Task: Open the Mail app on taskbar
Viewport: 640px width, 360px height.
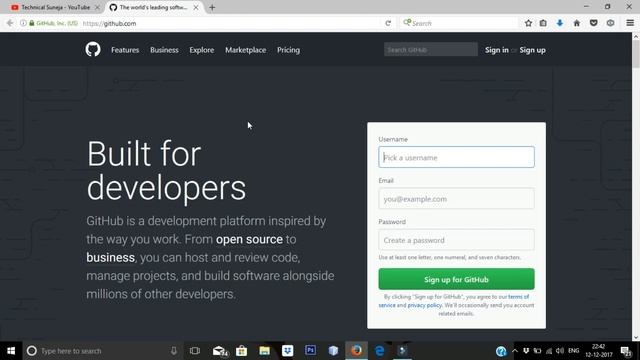Action: pyautogui.click(x=220, y=351)
